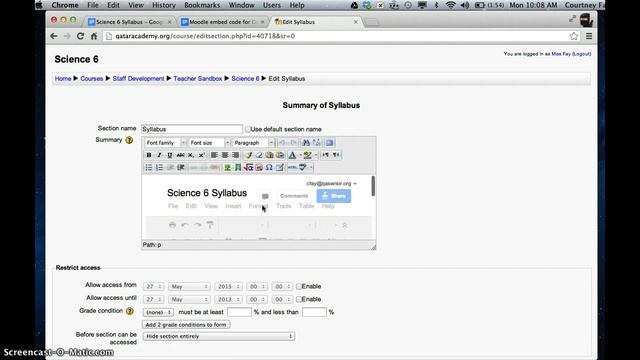This screenshot has height=360, width=640.
Task: Open the equation editor square-root icon
Action: click(x=249, y=167)
